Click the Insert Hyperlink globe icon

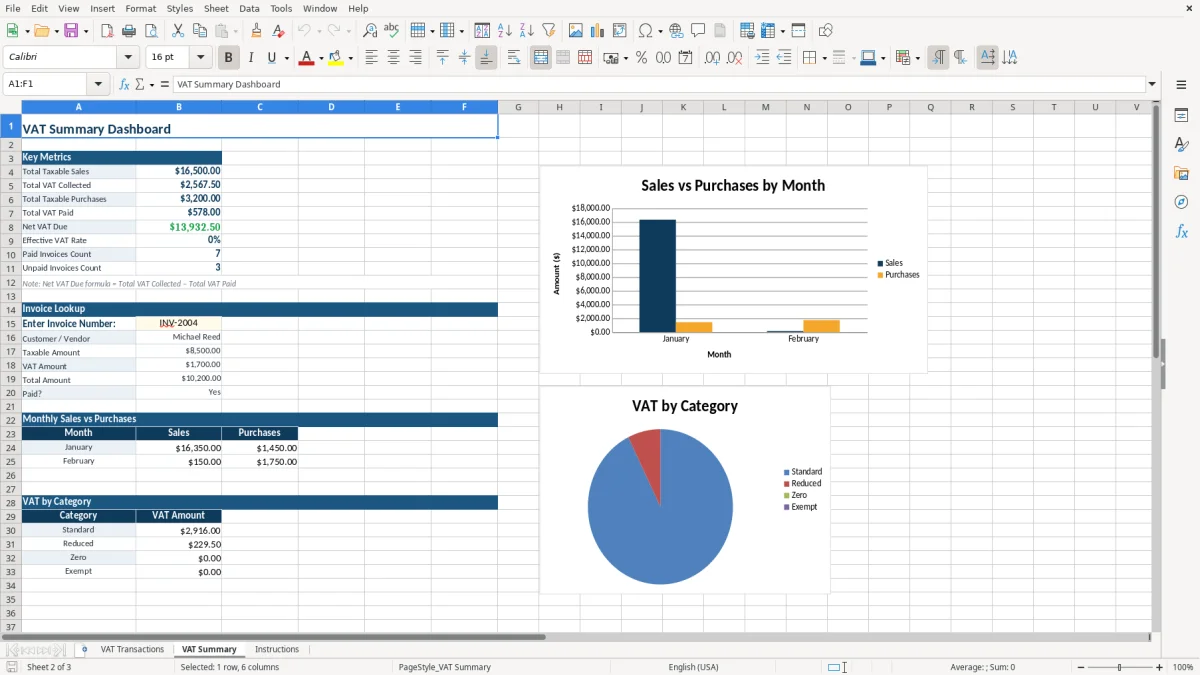tap(676, 31)
